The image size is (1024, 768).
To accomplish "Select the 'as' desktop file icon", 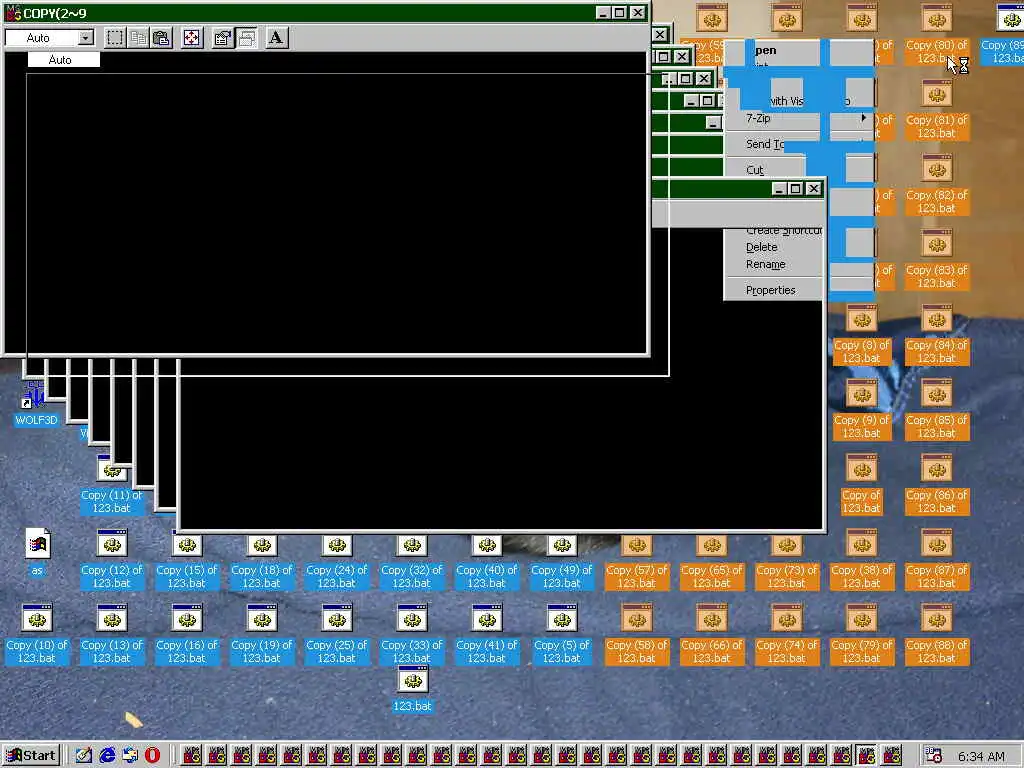I will pyautogui.click(x=37, y=552).
